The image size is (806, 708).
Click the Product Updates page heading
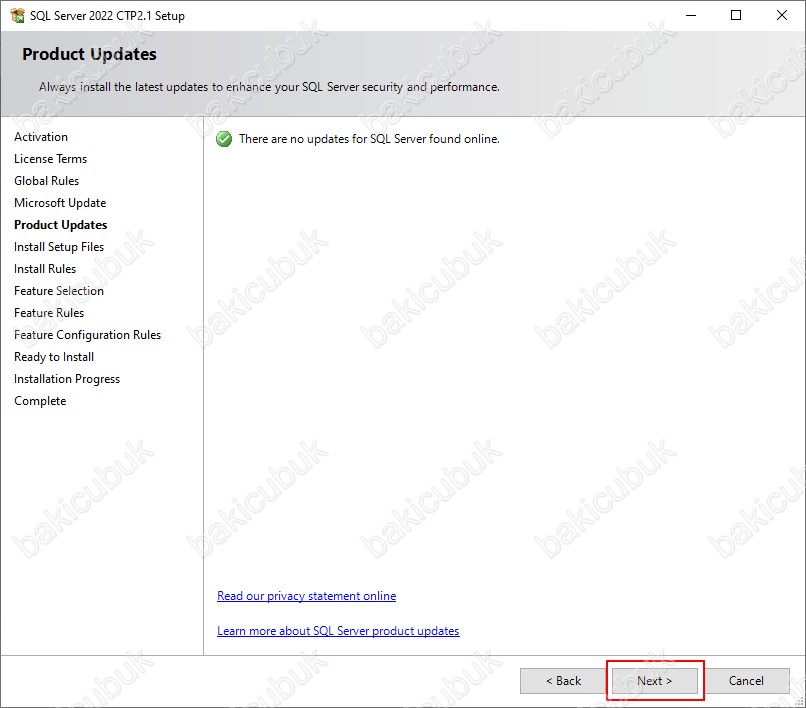[89, 54]
